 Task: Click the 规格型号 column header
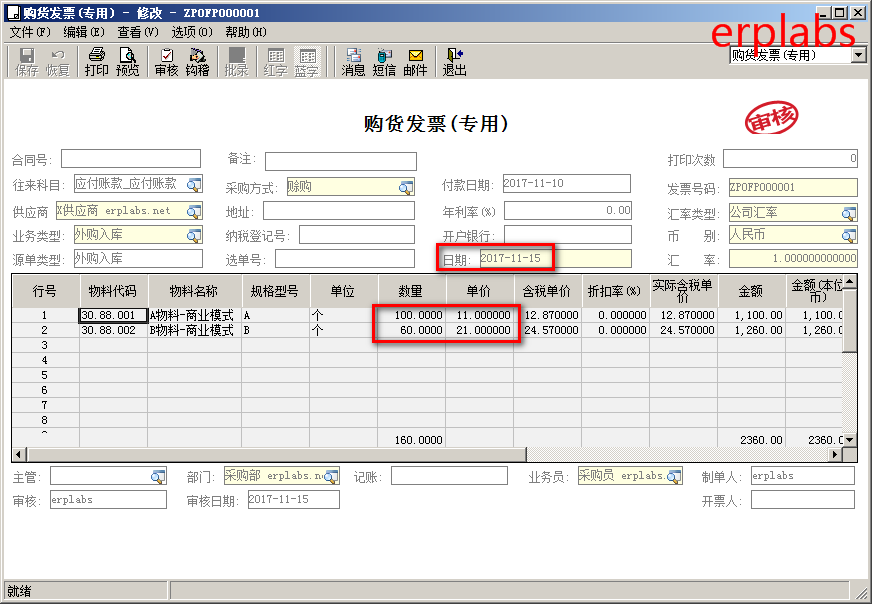(275, 291)
